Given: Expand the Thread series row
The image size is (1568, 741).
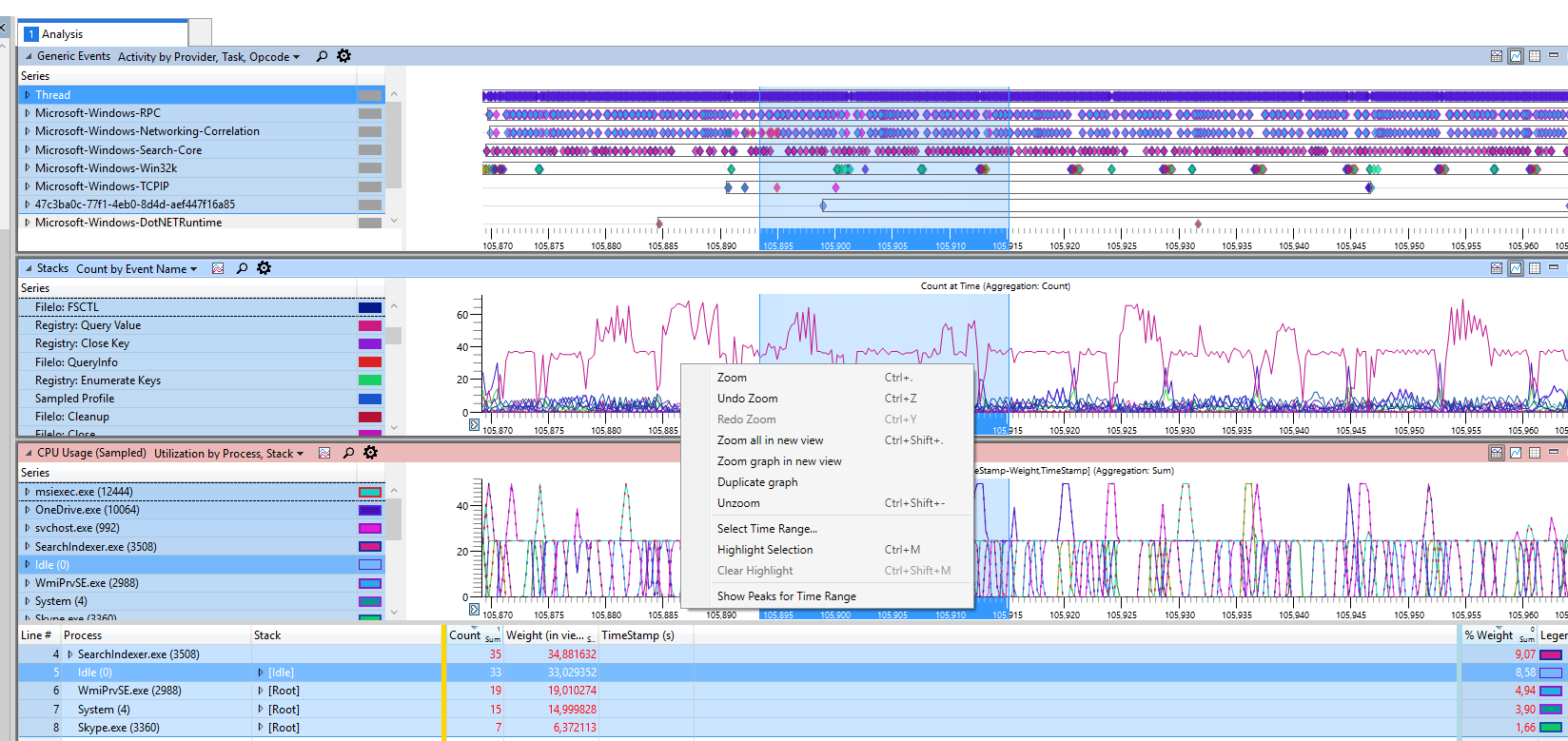Looking at the screenshot, I should click(x=28, y=95).
